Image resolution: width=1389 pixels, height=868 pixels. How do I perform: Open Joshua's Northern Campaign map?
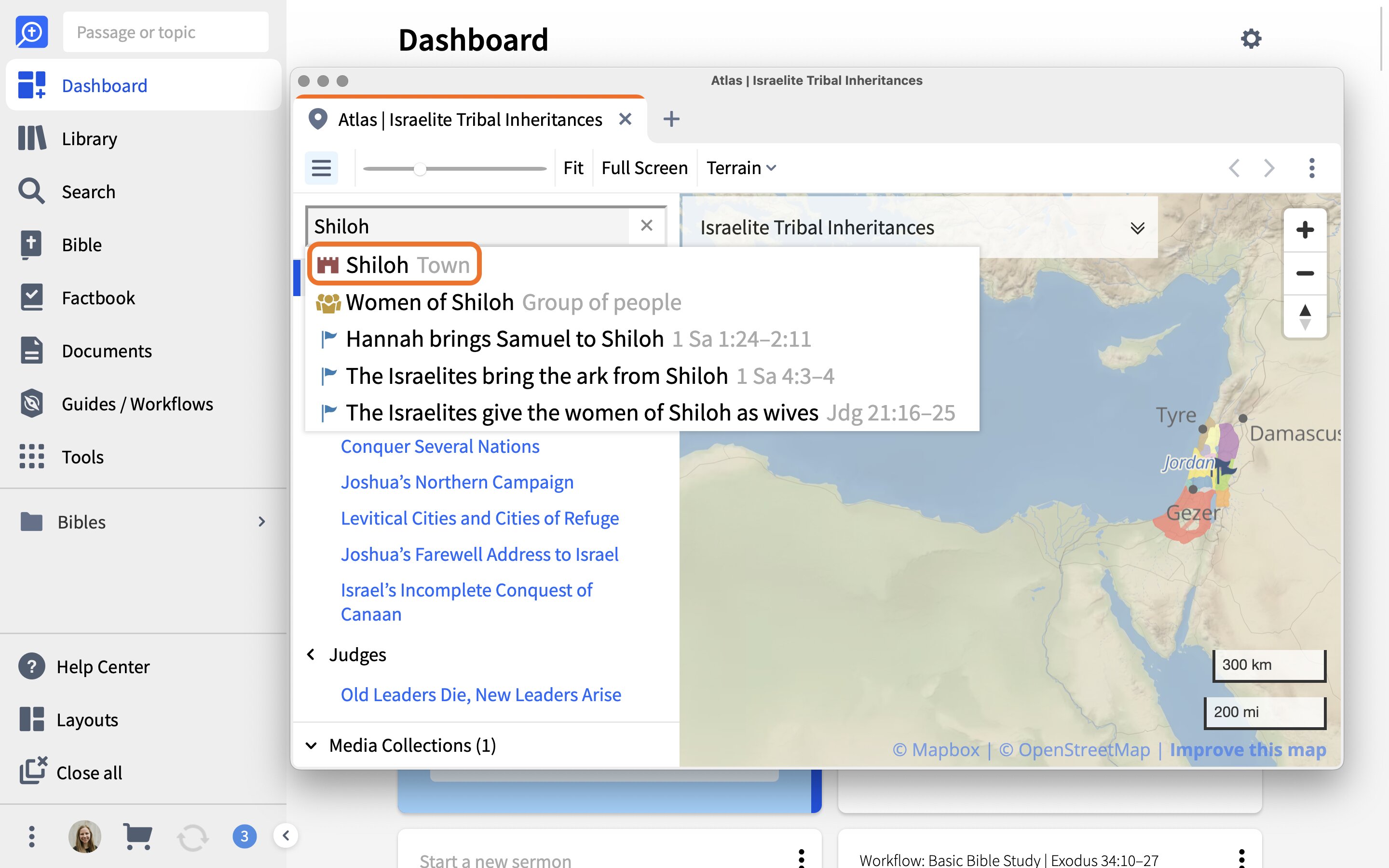pos(457,482)
